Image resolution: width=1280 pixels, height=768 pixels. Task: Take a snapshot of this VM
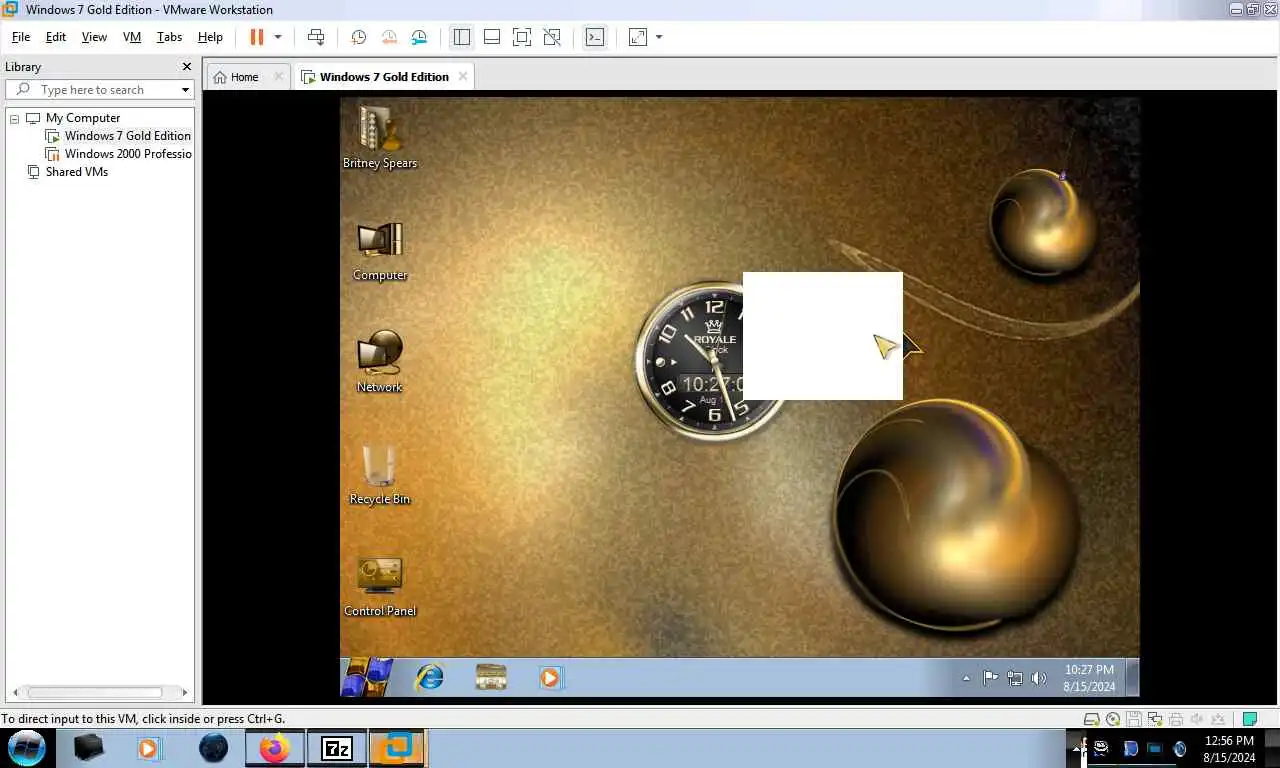[x=359, y=37]
